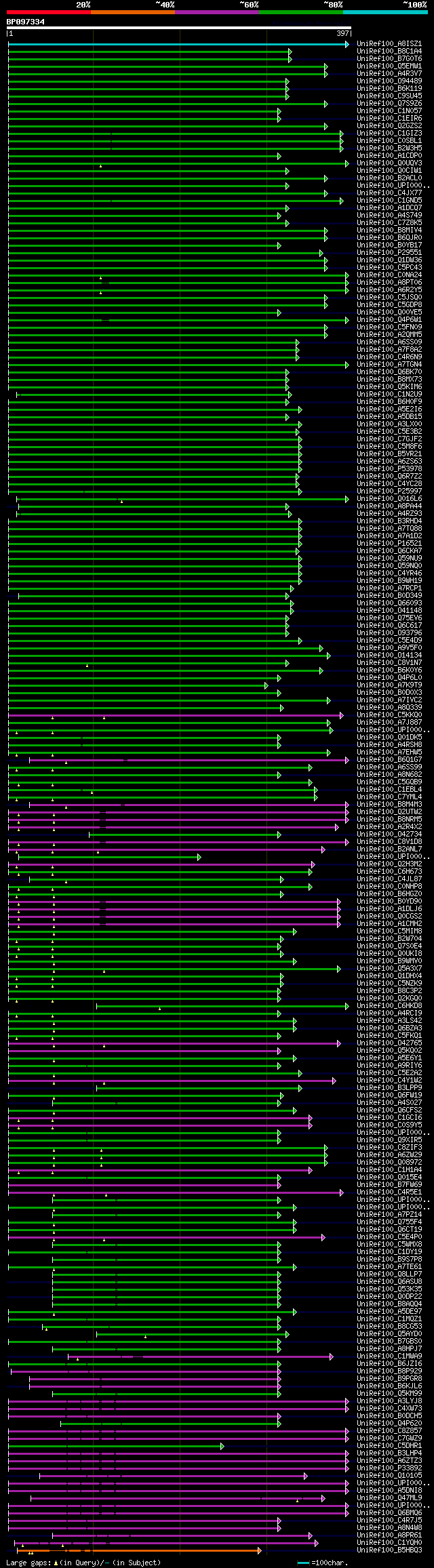Select the UniRef100_Q2UTW2 label
The image size is (434, 1568).
[389, 812]
